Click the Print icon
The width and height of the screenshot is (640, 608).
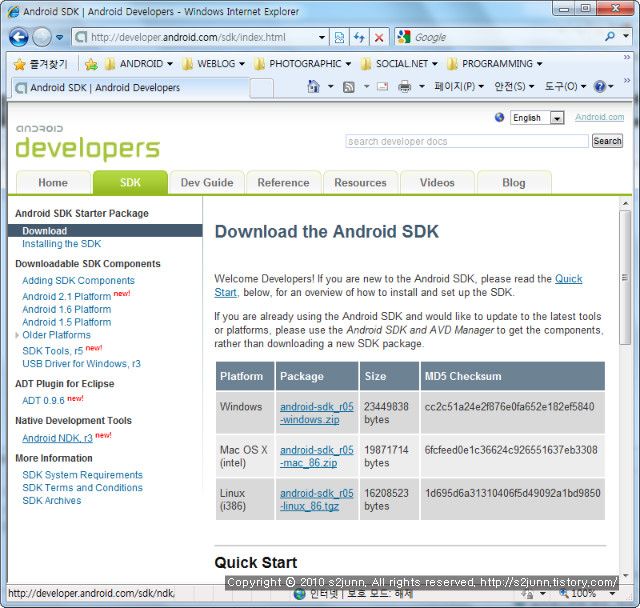coord(404,87)
